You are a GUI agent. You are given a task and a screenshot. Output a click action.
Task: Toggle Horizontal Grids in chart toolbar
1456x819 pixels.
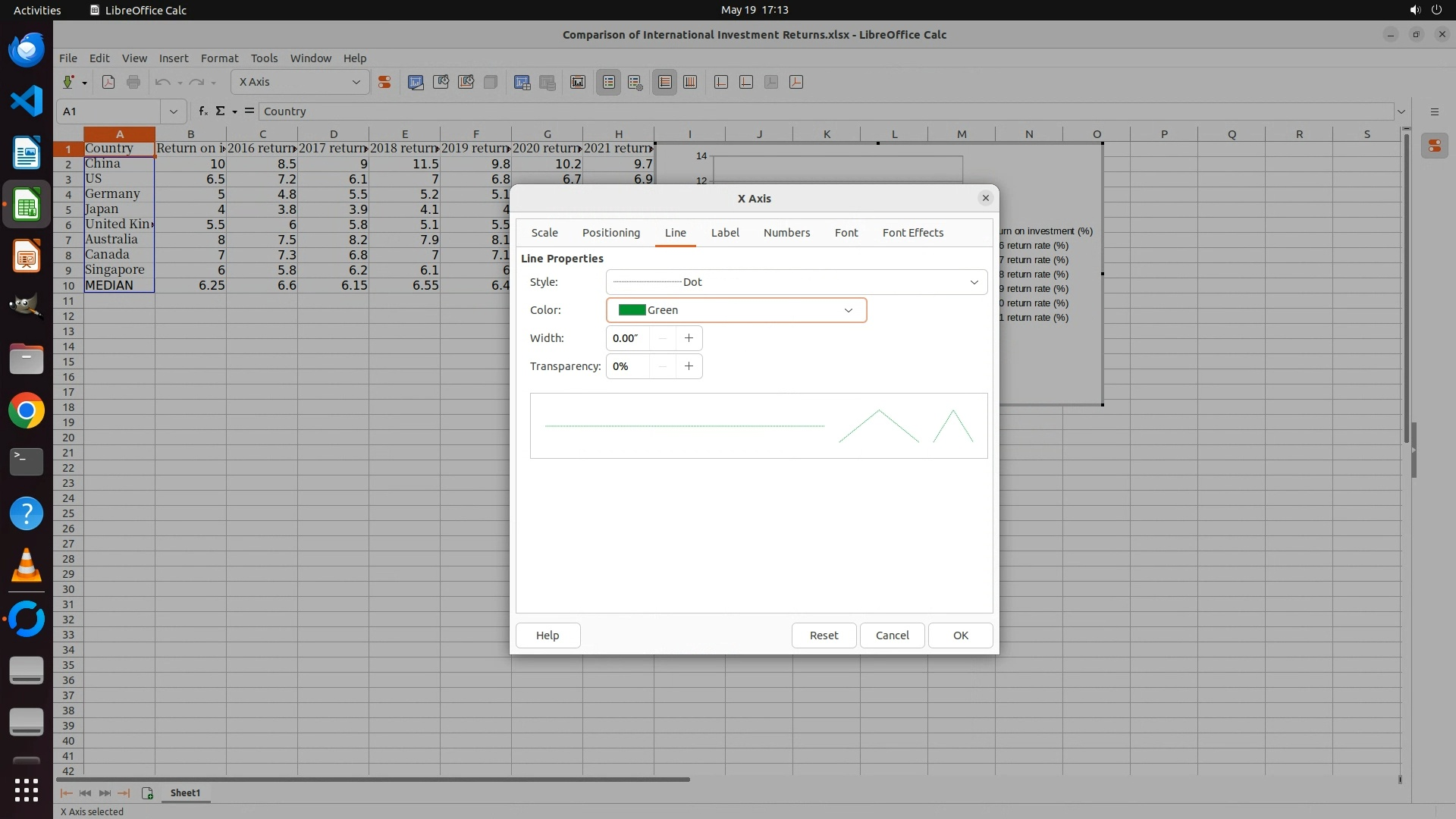pos(665,82)
